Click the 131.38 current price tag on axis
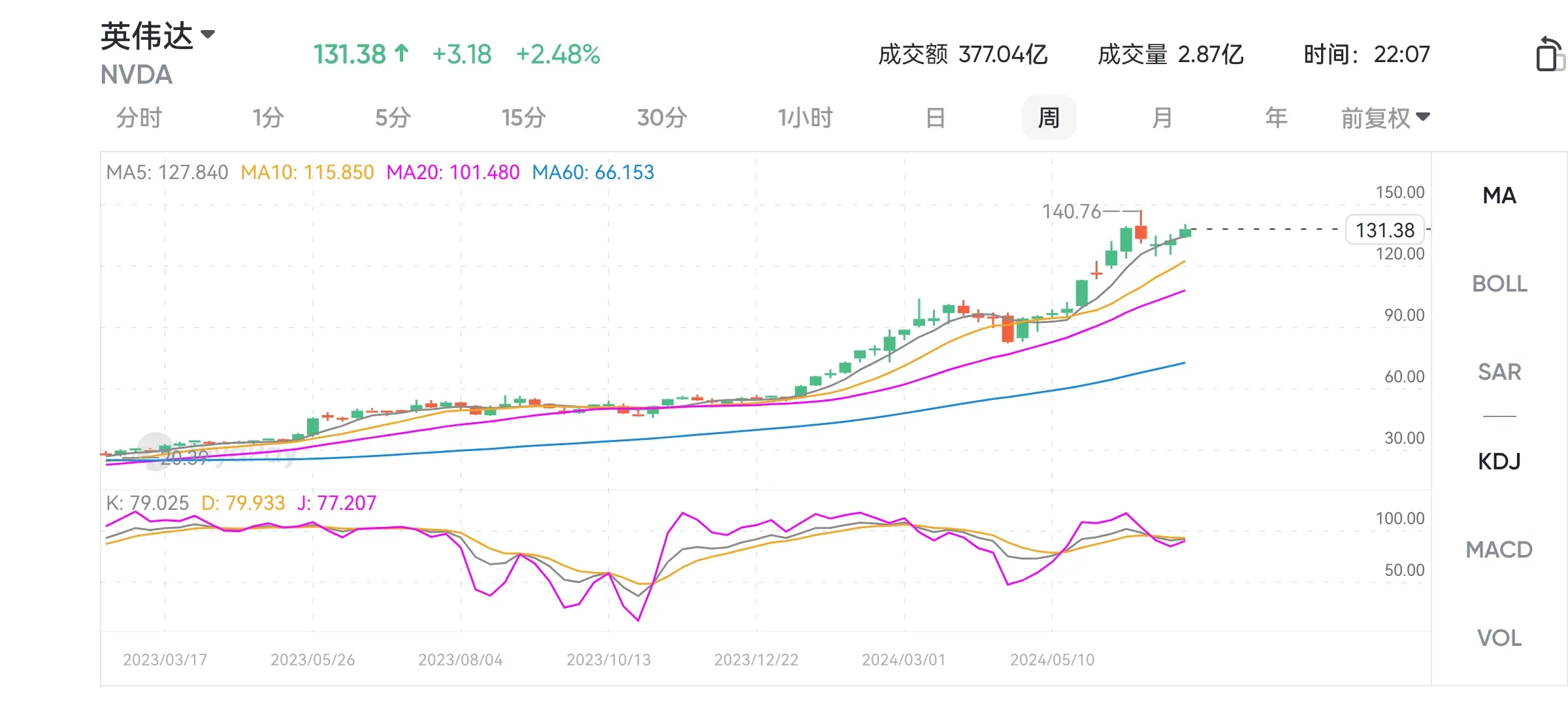Viewport: 1568px width, 706px height. coord(1384,230)
